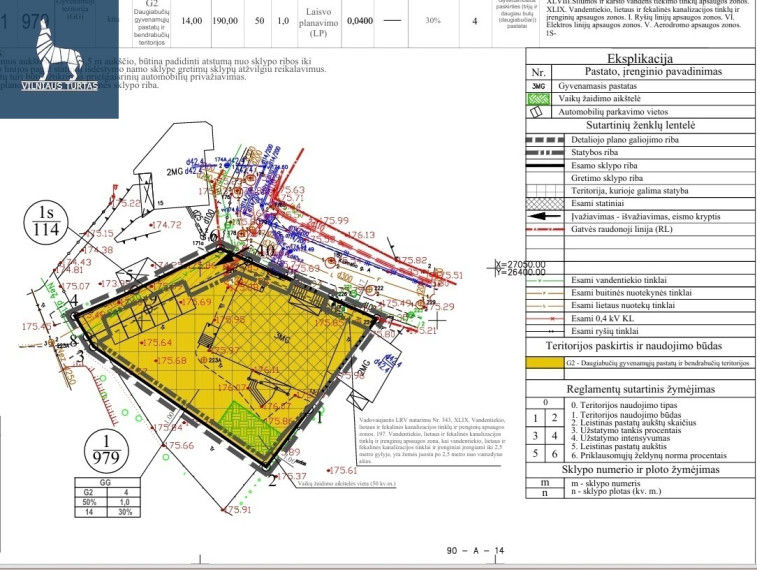The height and width of the screenshot is (570, 757).
Task: Click 'Automobilių parkavimo vietos' legend text
Action: (613, 112)
